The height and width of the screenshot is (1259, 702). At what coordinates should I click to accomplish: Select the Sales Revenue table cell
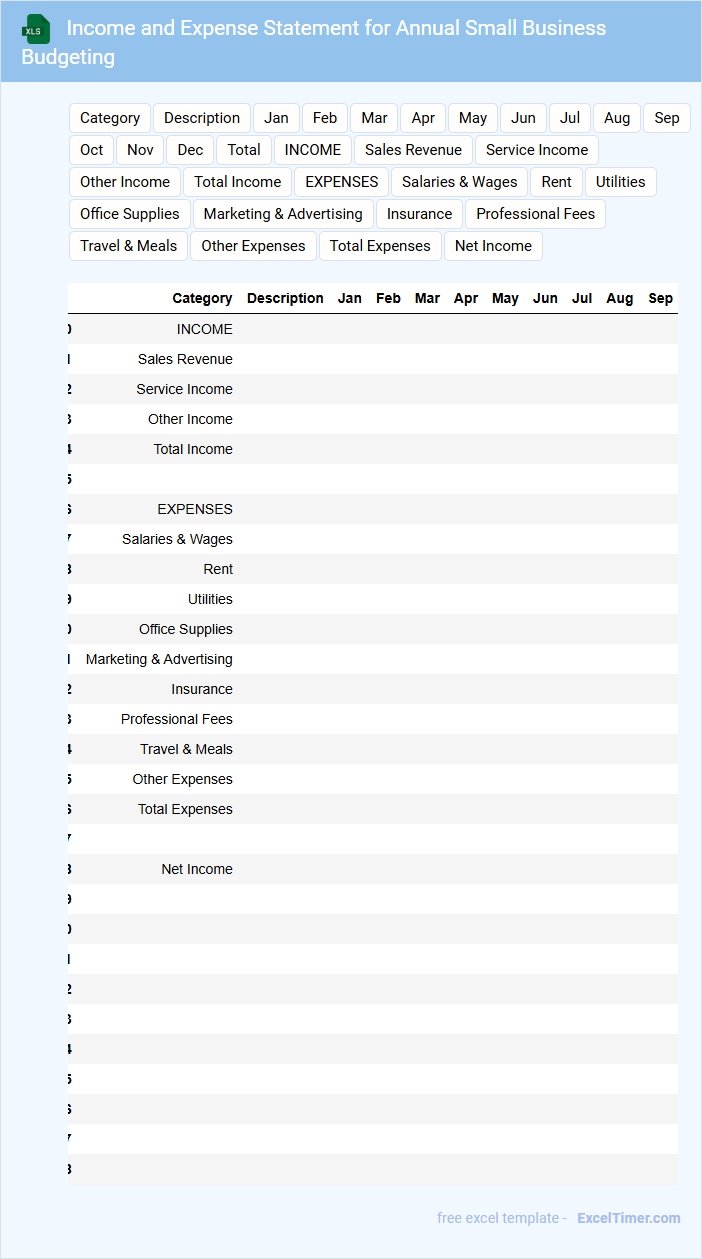(185, 359)
